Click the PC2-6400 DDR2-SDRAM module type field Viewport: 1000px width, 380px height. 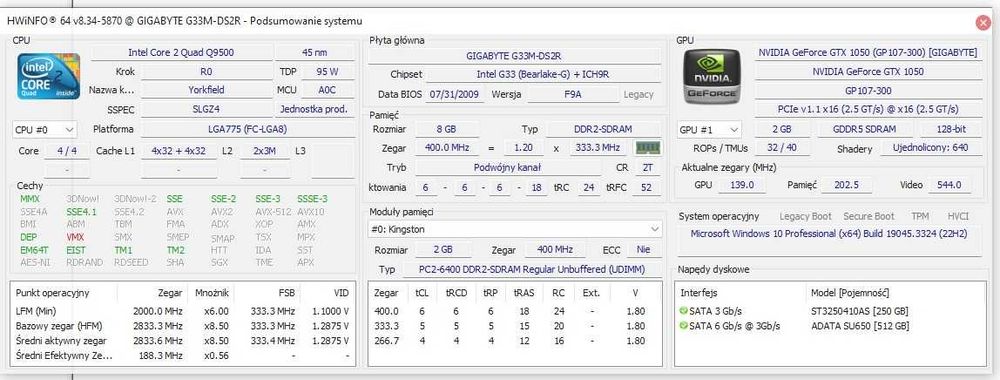[x=531, y=270]
